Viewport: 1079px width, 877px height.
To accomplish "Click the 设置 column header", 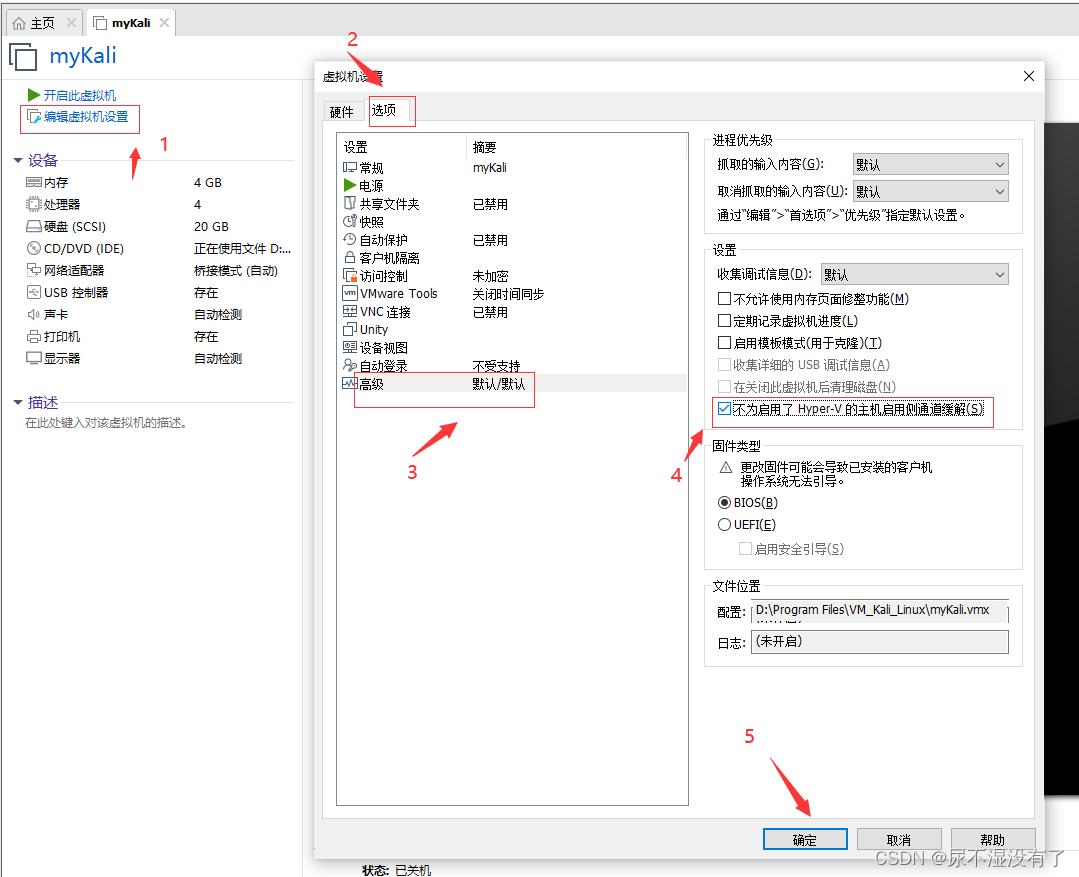I will tap(356, 147).
